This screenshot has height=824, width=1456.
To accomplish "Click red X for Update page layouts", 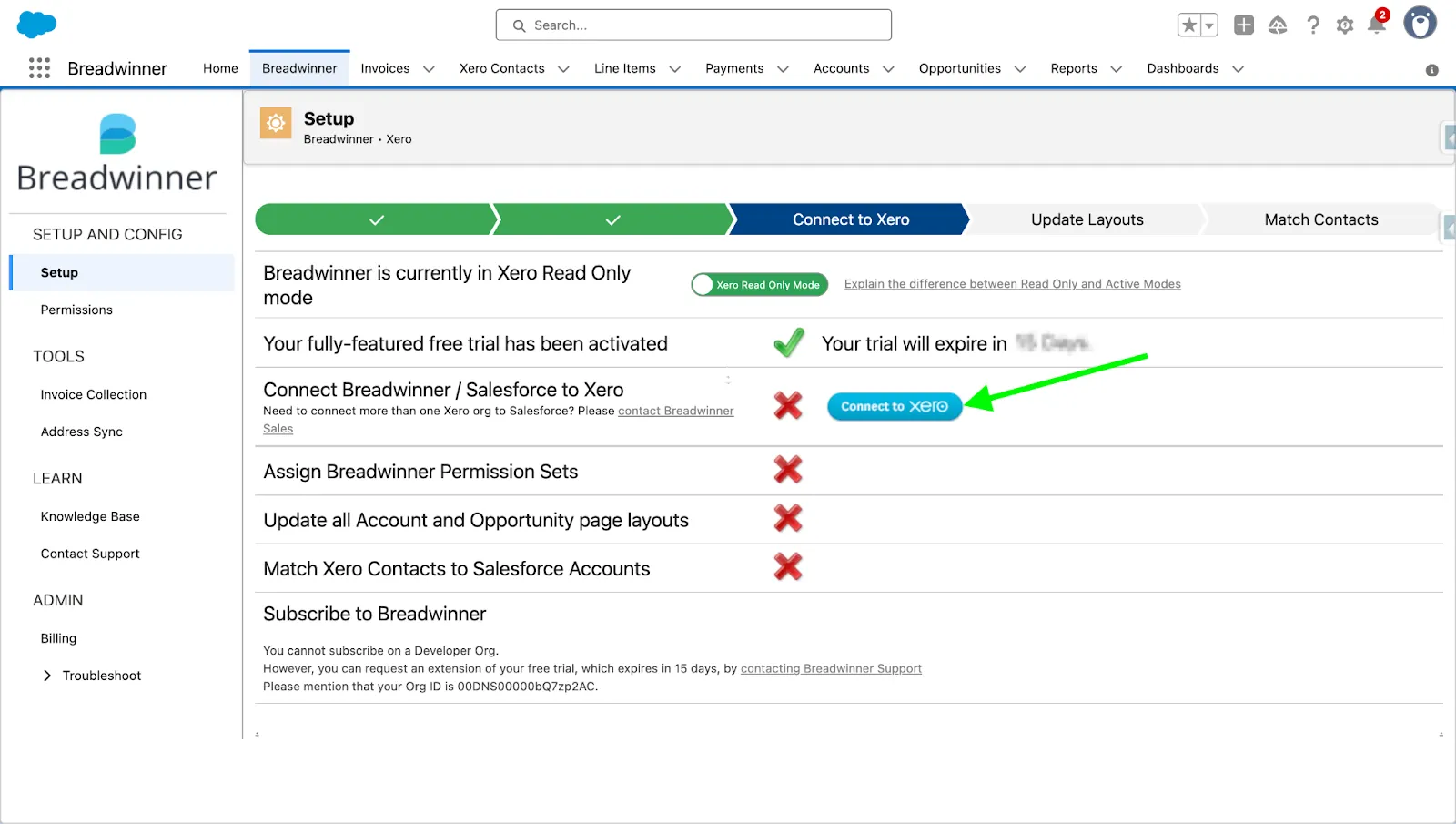I will coord(788,518).
